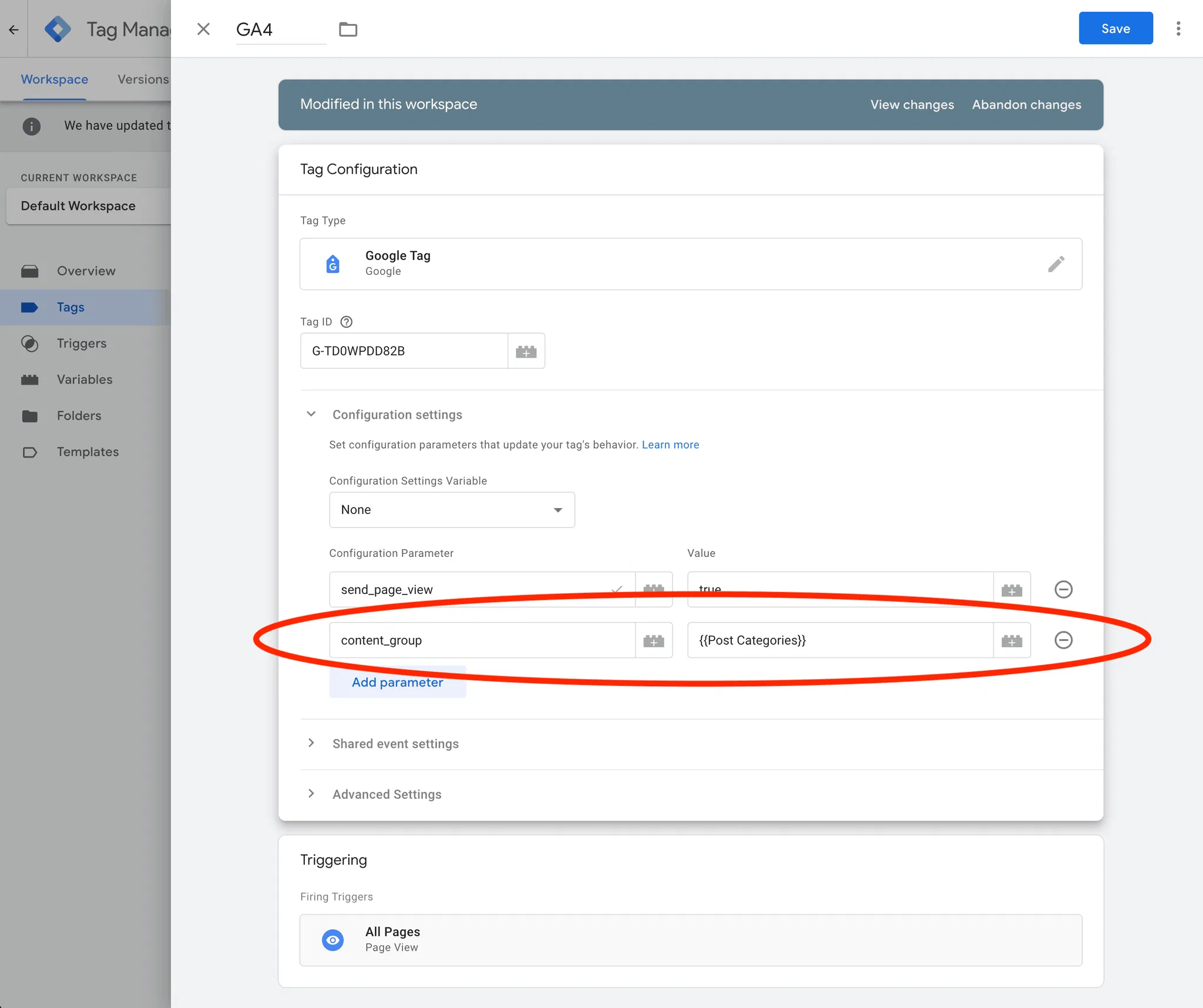Click pencil icon to edit Google Tag type
Viewport: 1203px width, 1008px height.
click(x=1056, y=264)
